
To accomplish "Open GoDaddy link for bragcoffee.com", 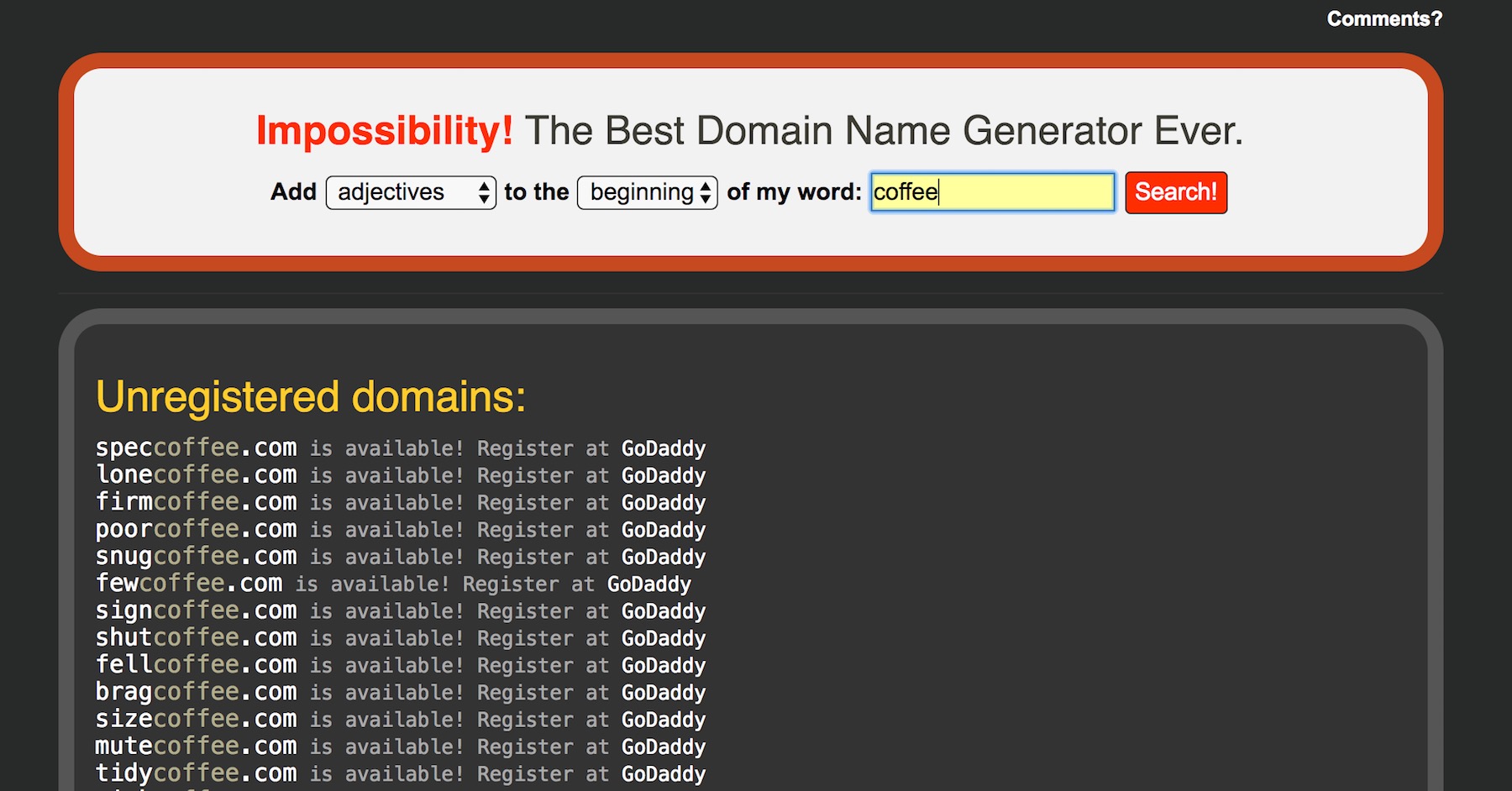I will tap(664, 693).
